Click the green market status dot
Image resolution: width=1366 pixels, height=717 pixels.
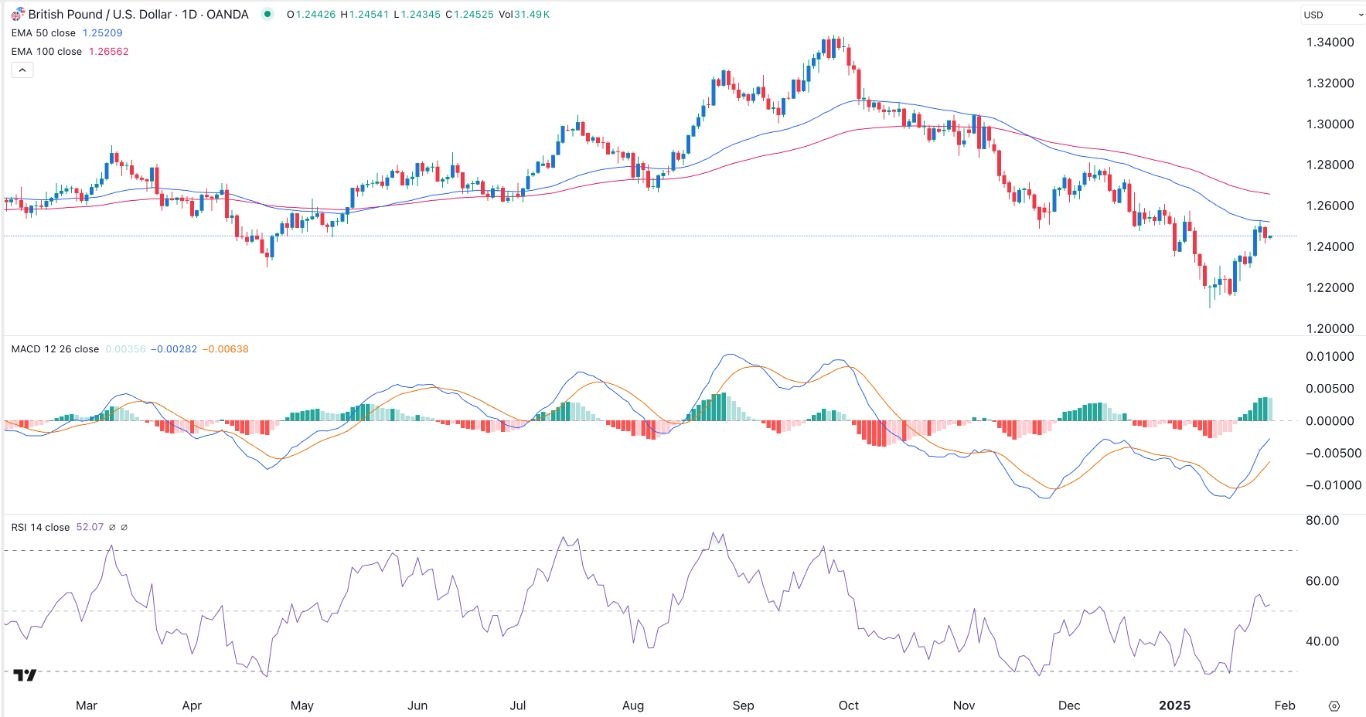266,14
